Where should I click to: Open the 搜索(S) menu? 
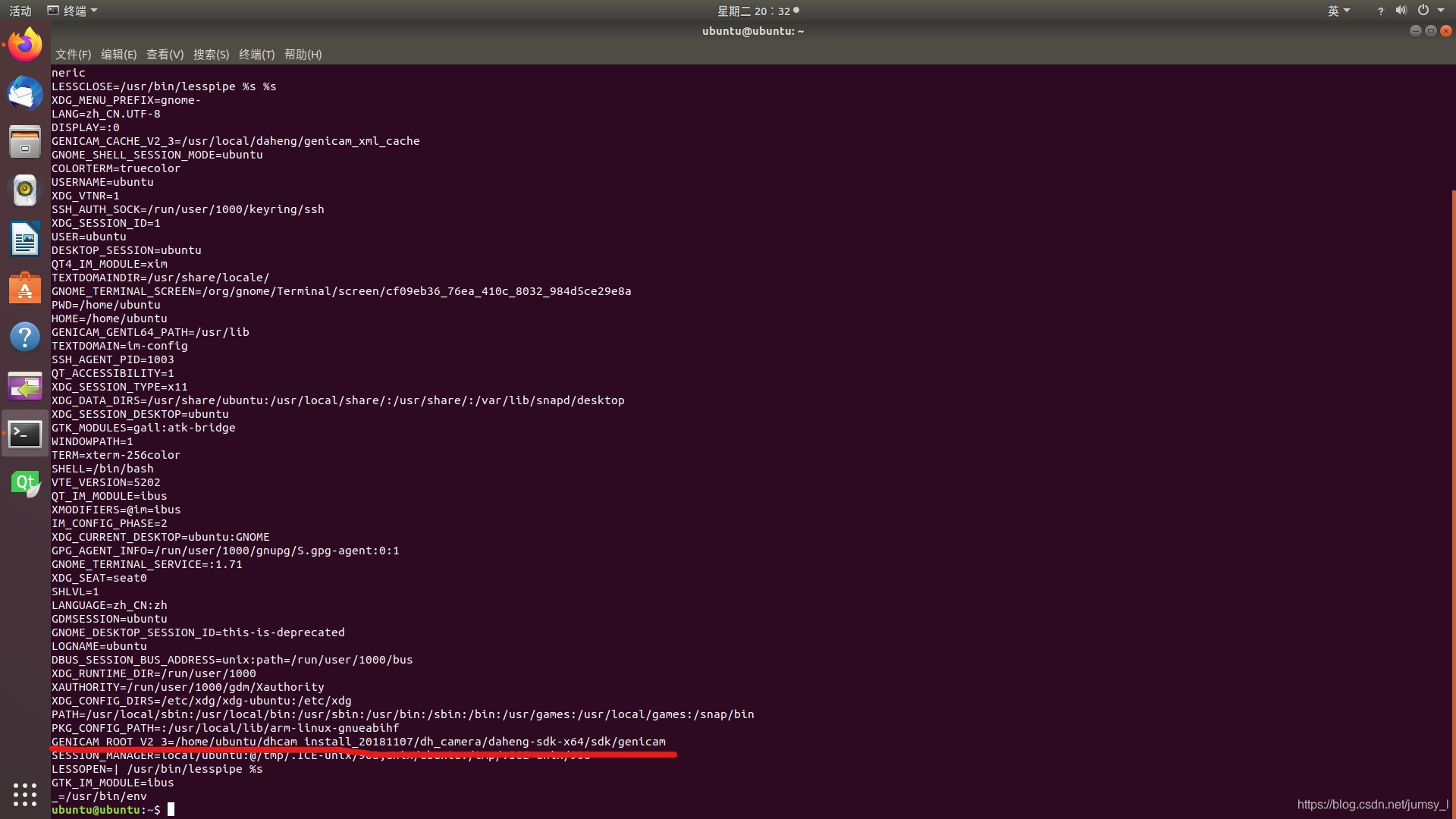point(211,55)
